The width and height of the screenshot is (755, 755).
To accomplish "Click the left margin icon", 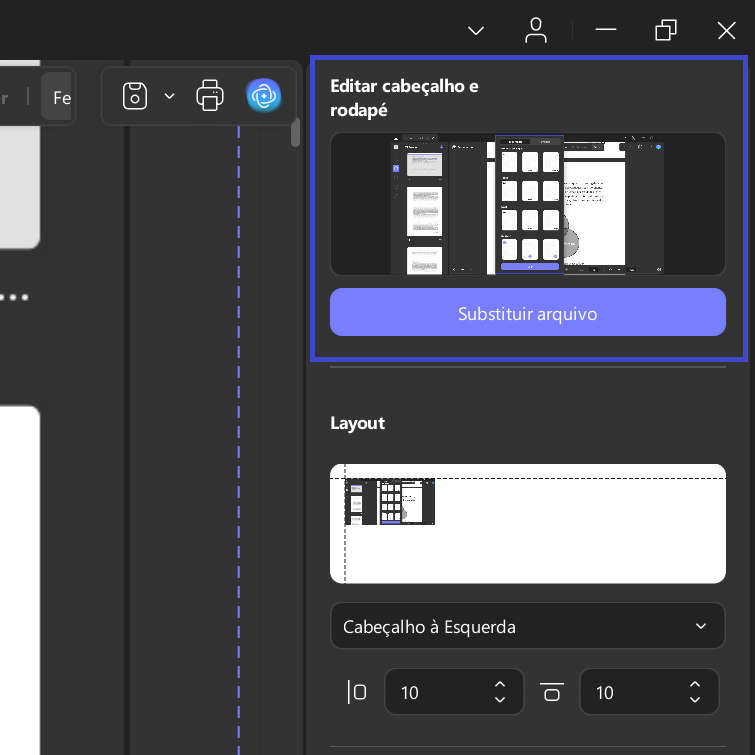I will (x=357, y=692).
